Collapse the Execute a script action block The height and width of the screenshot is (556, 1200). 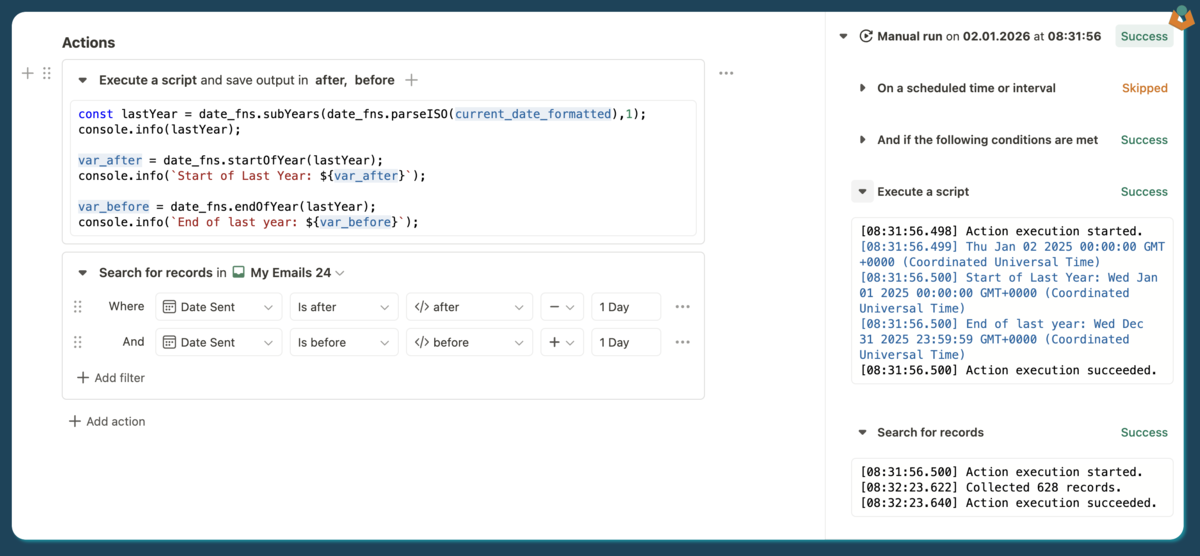click(x=83, y=80)
